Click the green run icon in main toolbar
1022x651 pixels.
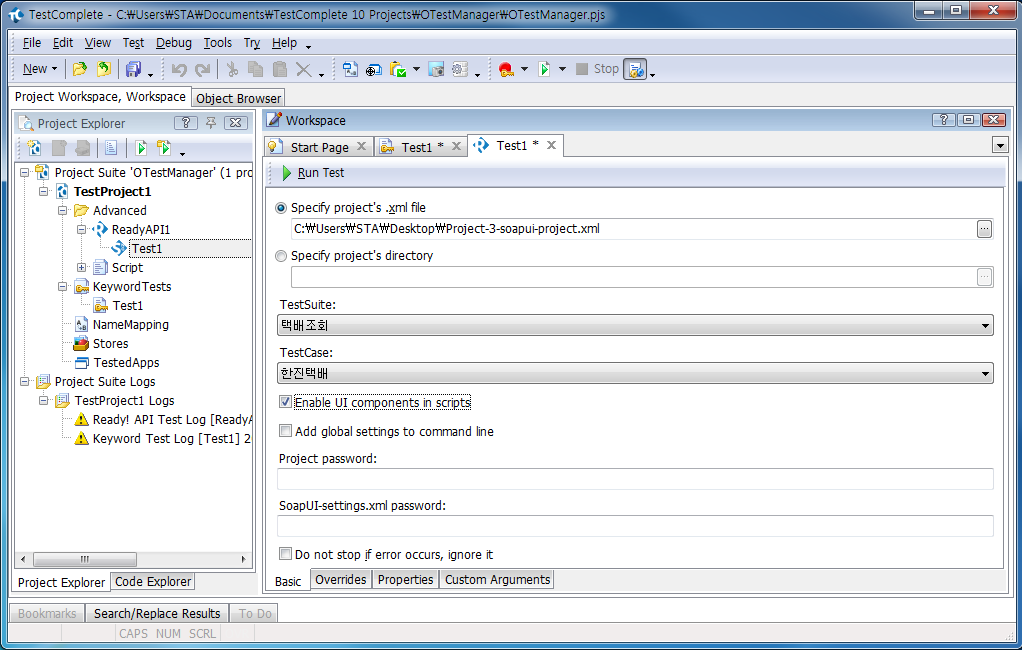pyautogui.click(x=543, y=69)
